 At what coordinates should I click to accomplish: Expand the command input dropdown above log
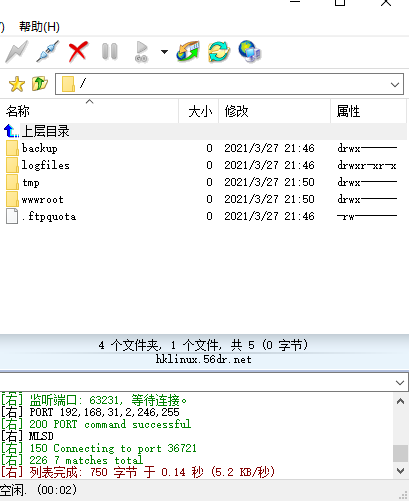tap(400, 382)
